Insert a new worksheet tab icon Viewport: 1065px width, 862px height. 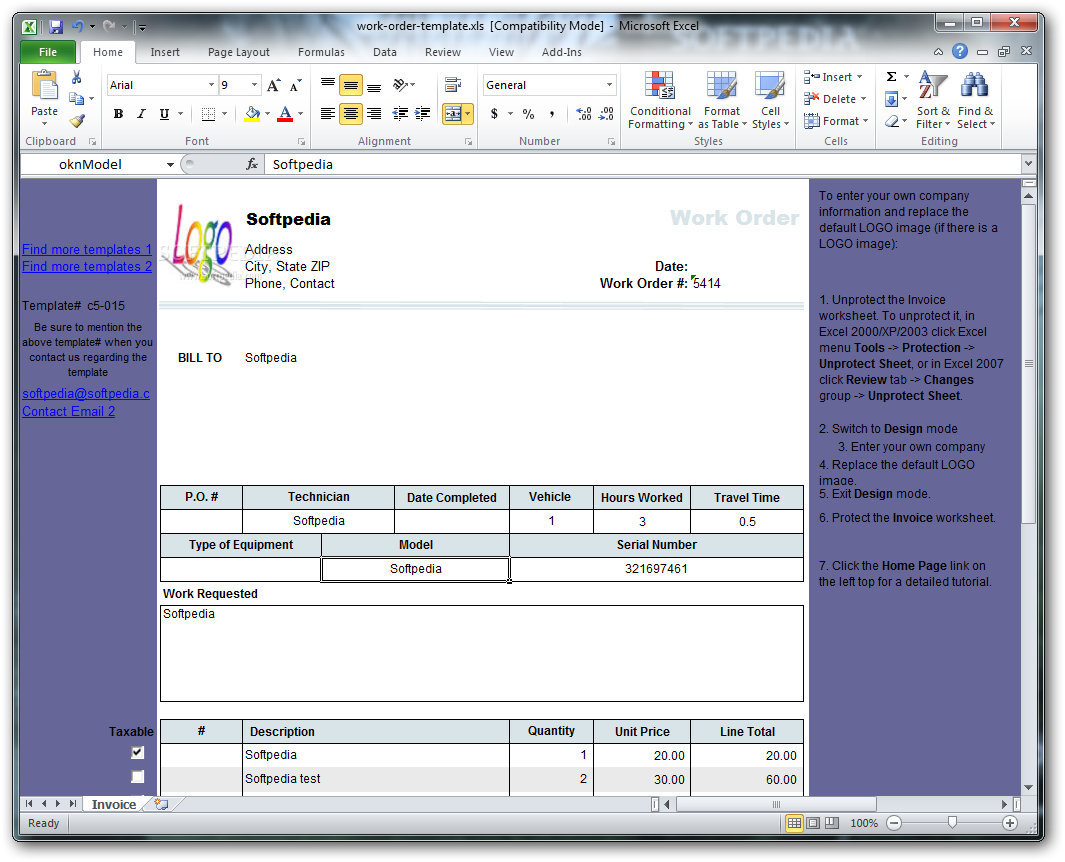coord(161,804)
